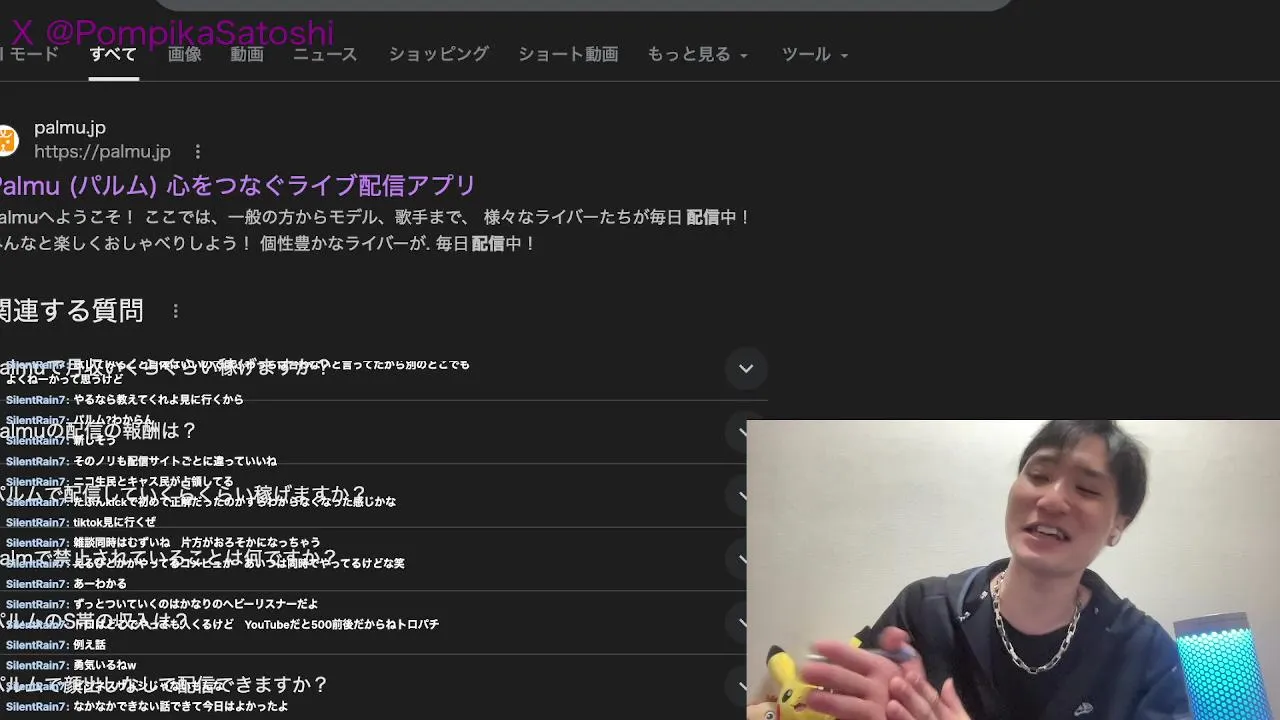Click the palmu.jp site name
The height and width of the screenshot is (720, 1280).
pos(70,128)
